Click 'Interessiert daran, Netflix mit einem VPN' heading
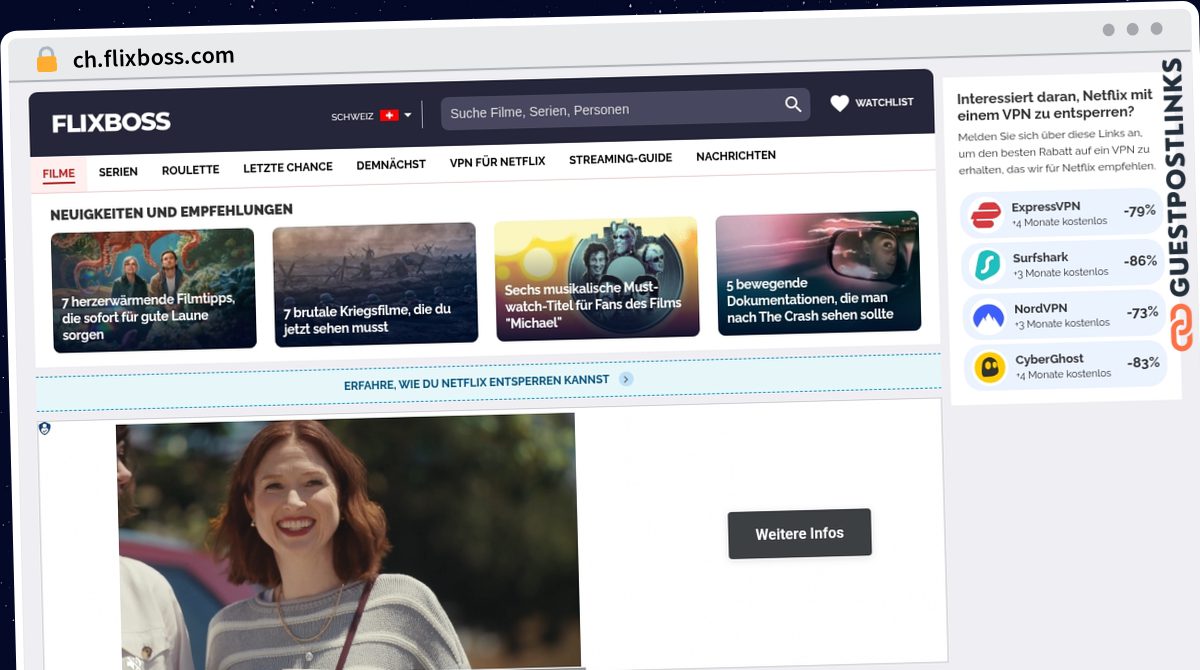The image size is (1200, 670). coord(1054,103)
